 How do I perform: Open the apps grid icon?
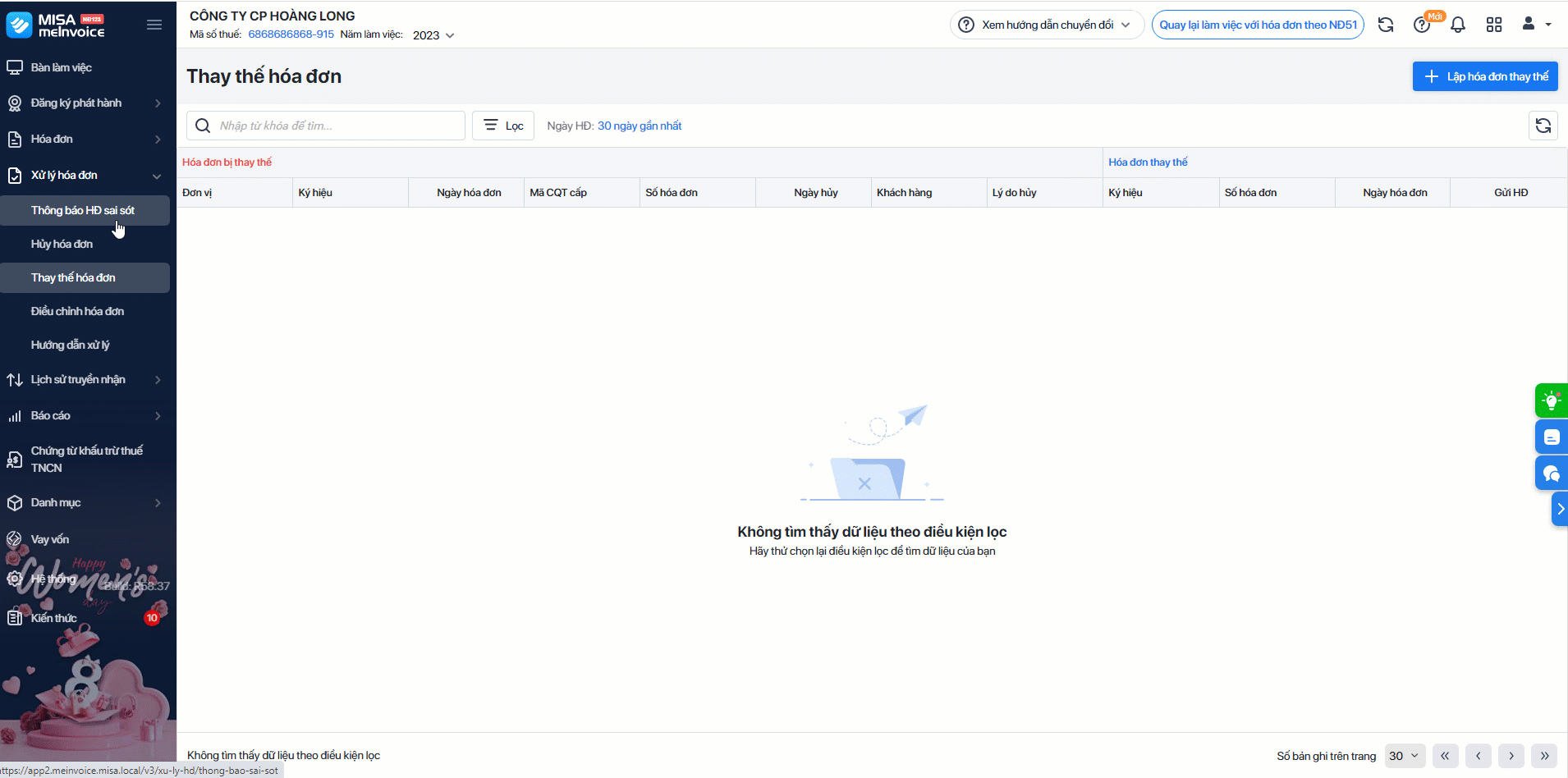[1494, 25]
